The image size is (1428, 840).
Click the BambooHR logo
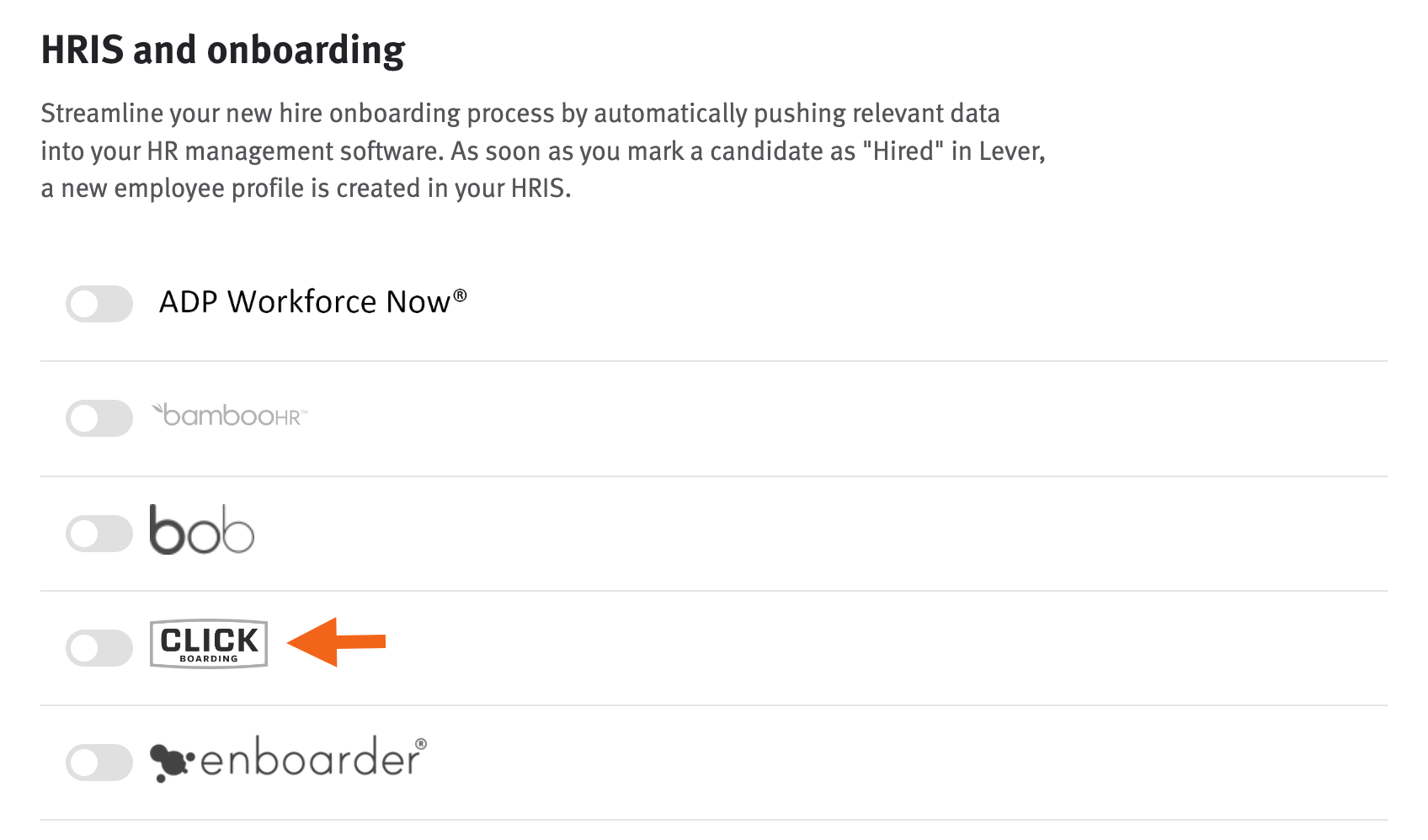click(x=229, y=414)
